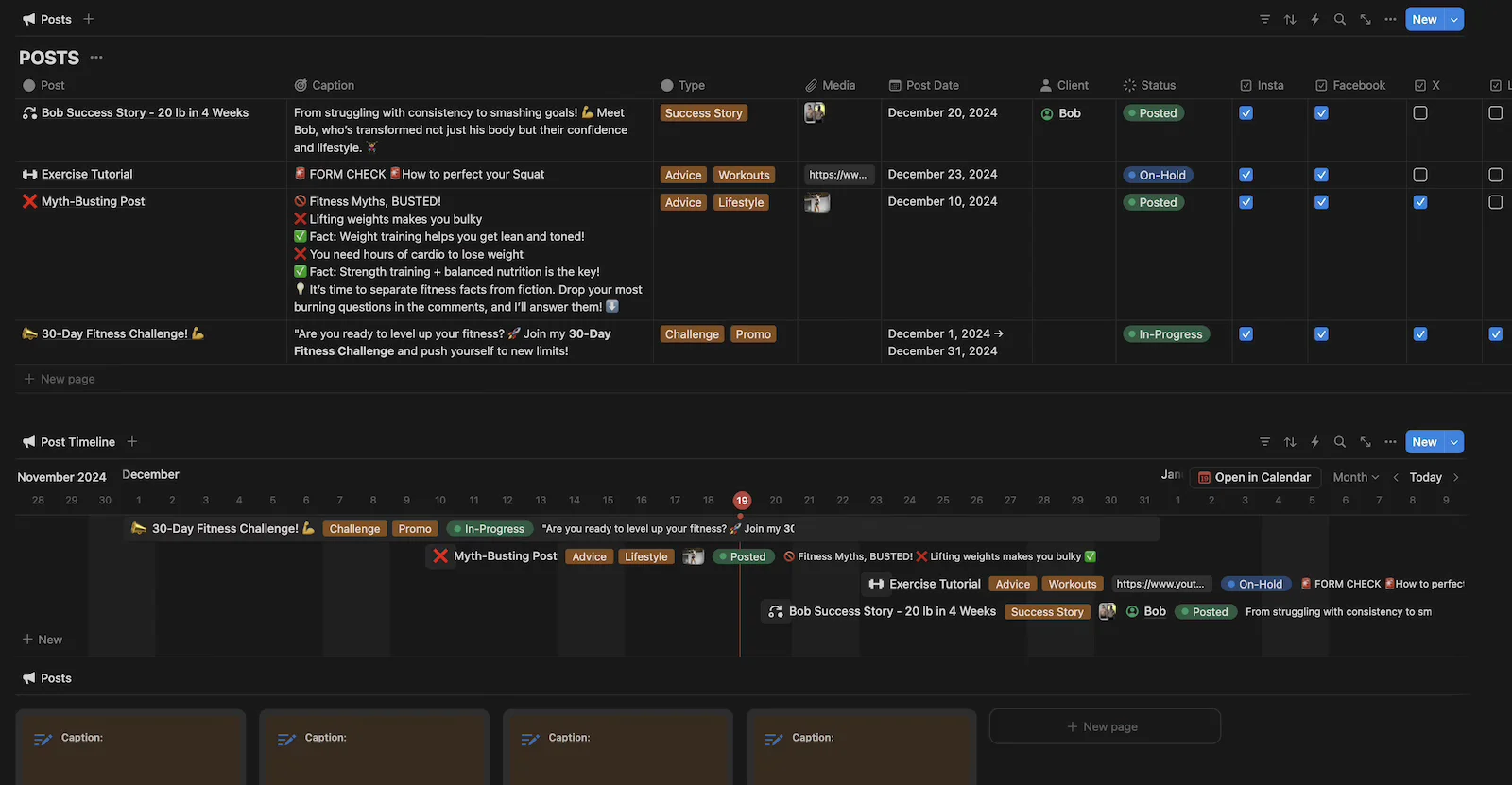
Task: Expand Post Timeline to full page
Action: pos(1366,442)
